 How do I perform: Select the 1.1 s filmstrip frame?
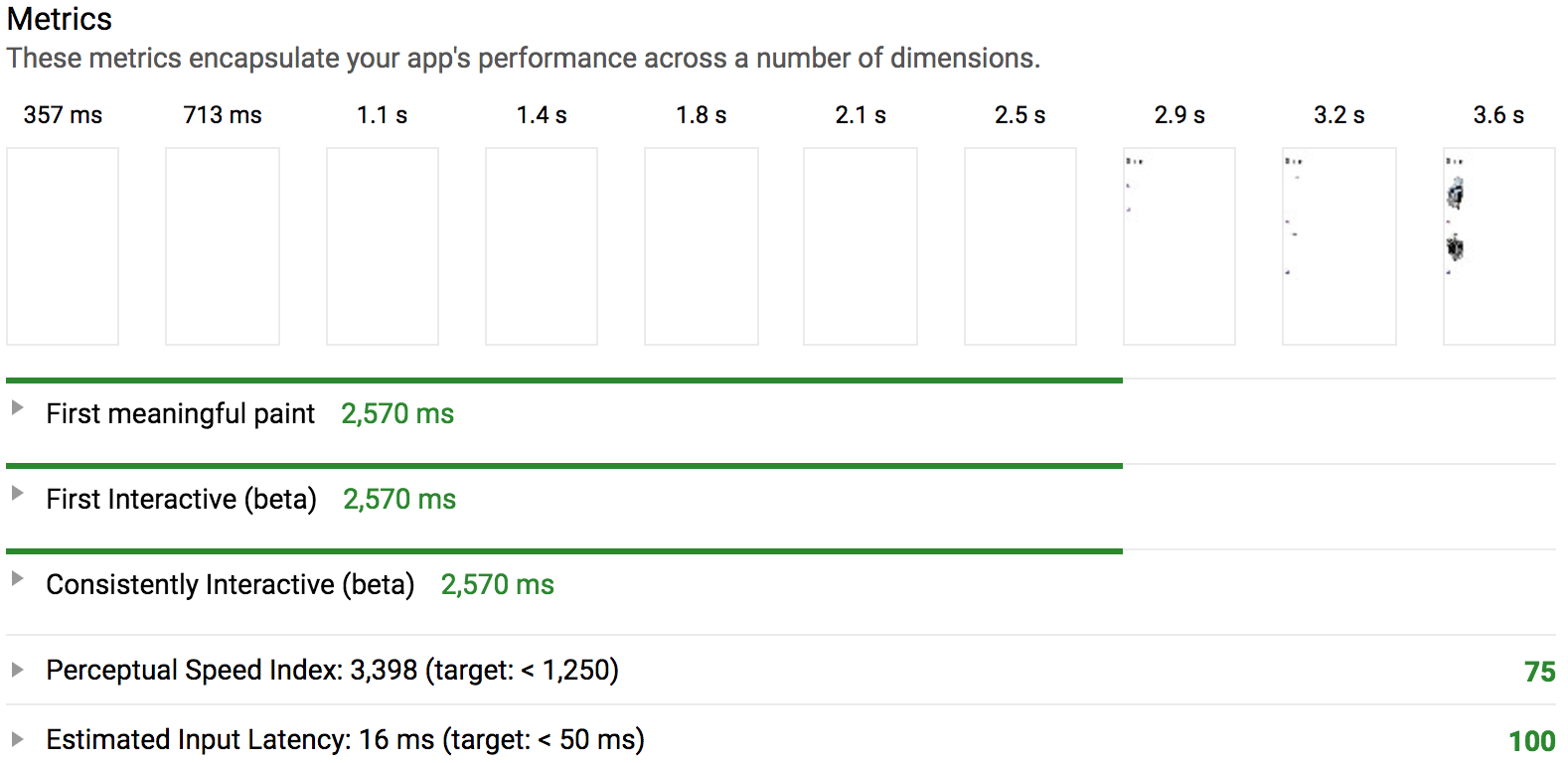coord(383,246)
